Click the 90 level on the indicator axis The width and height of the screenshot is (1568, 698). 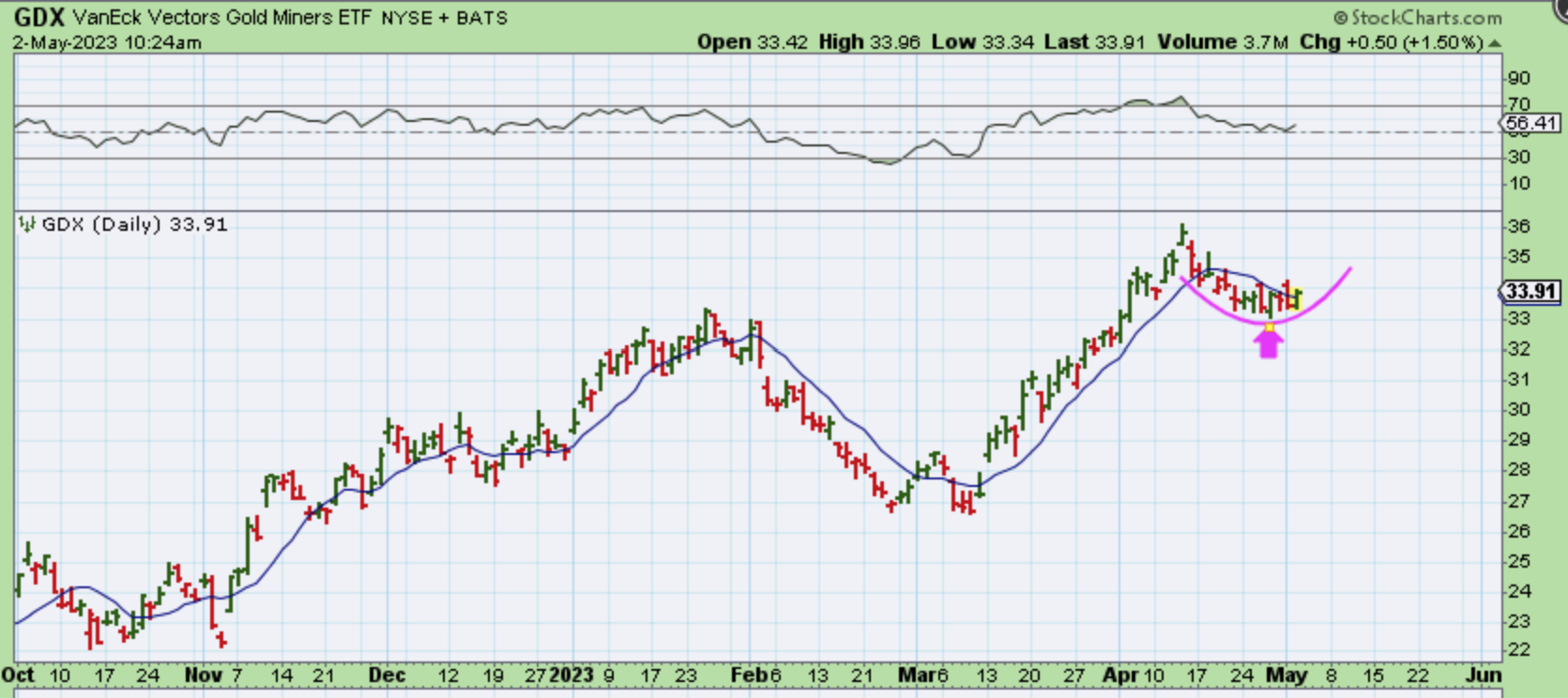1519,78
